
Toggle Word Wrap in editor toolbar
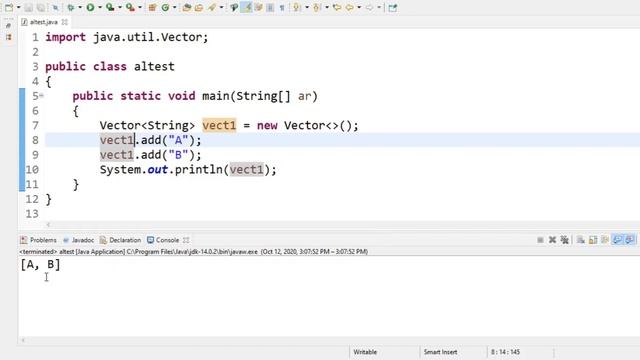[x=258, y=7]
